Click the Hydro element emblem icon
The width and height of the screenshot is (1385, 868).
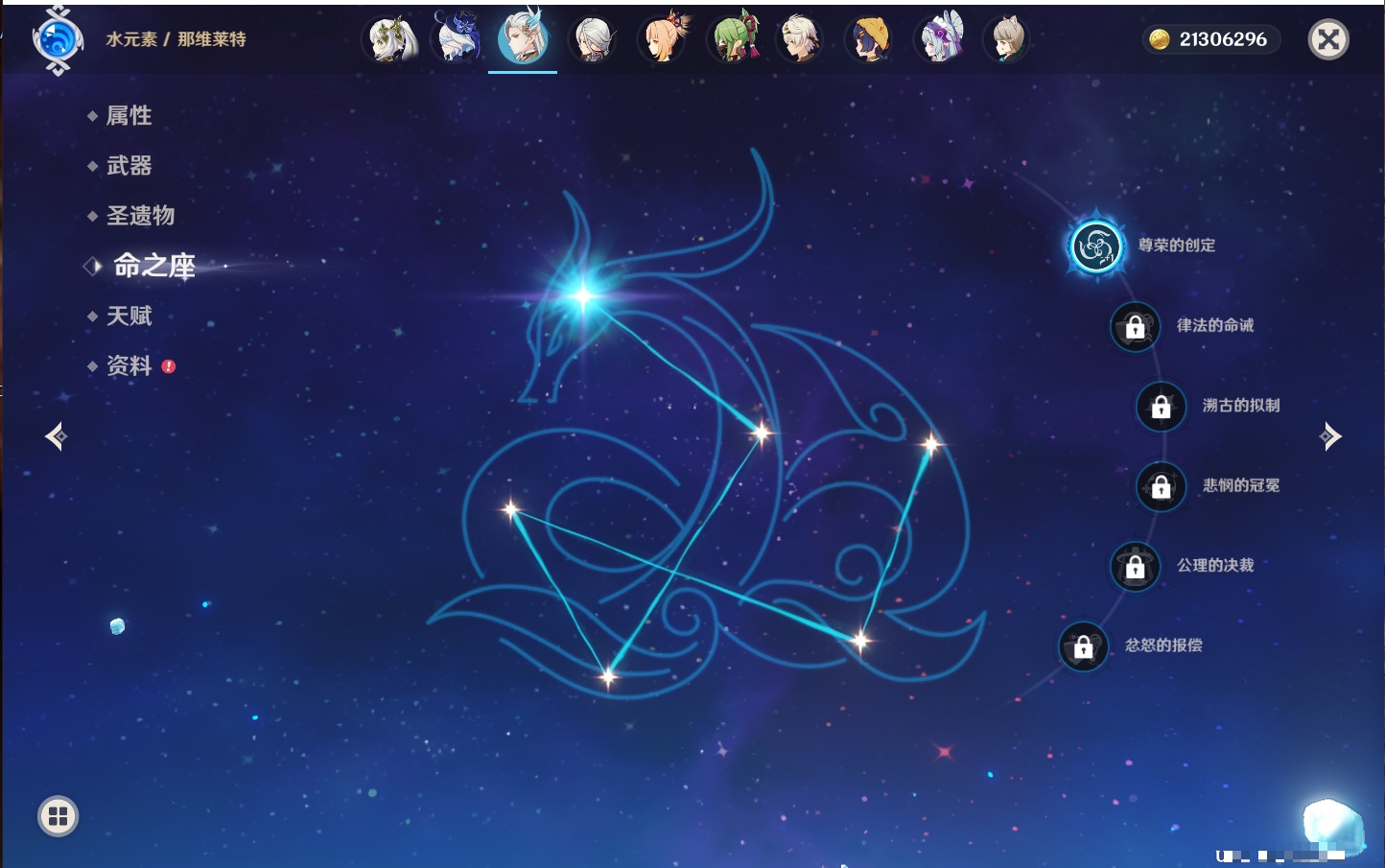[x=58, y=40]
